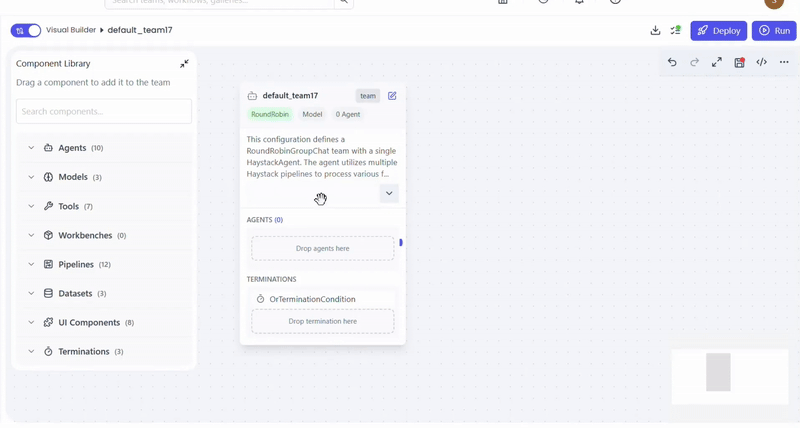Expand the team description chevron
The width and height of the screenshot is (800, 428).
(x=389, y=193)
